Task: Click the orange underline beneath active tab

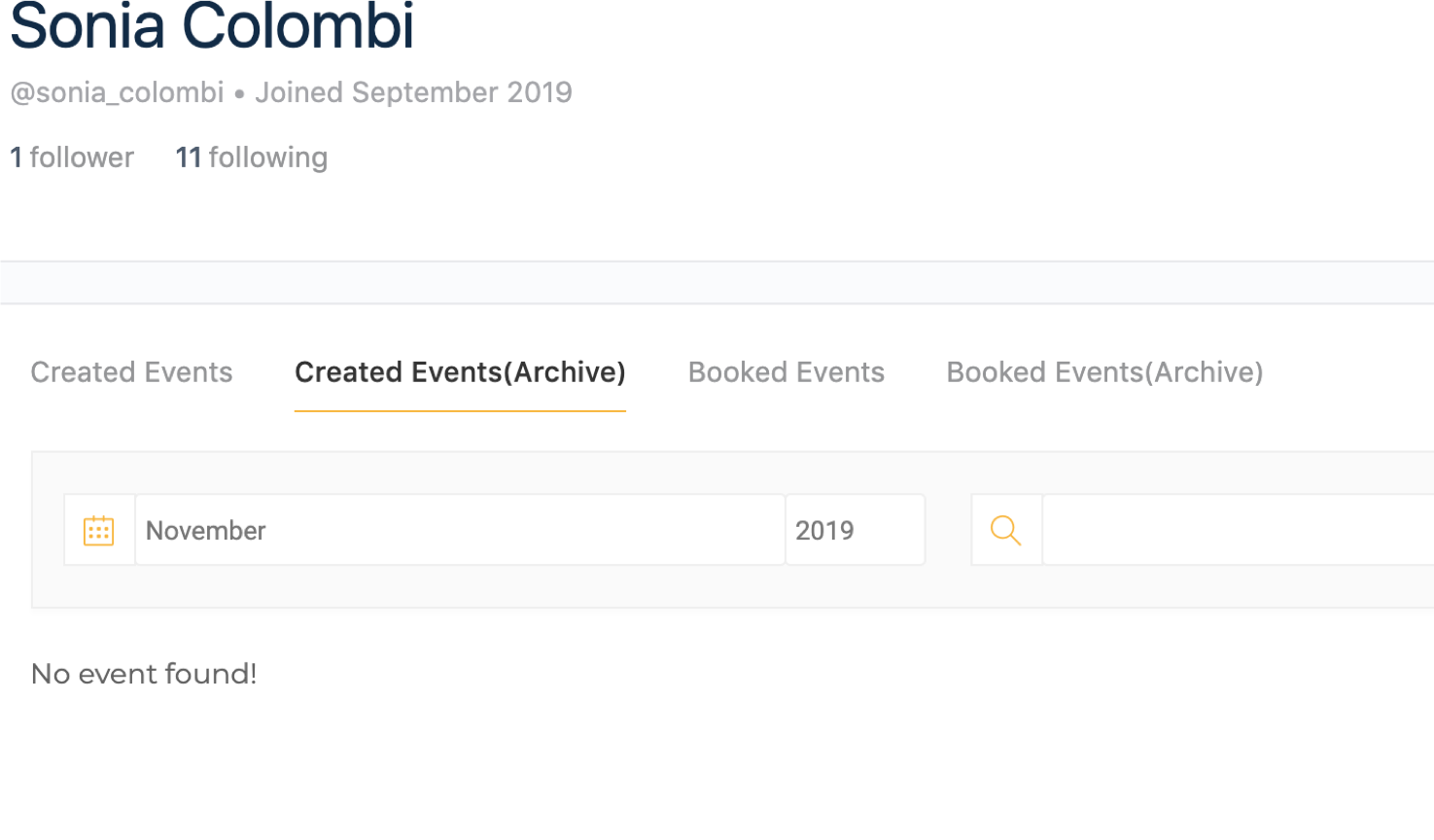Action: coord(460,411)
